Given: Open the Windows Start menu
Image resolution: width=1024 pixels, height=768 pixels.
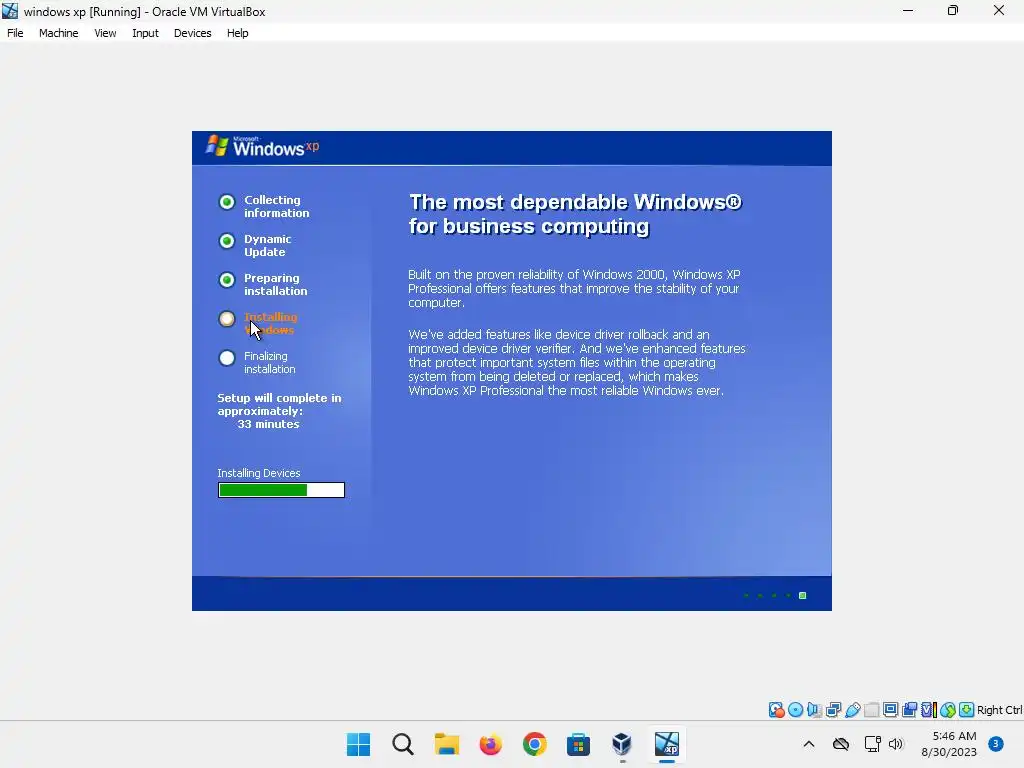Looking at the screenshot, I should [x=359, y=744].
